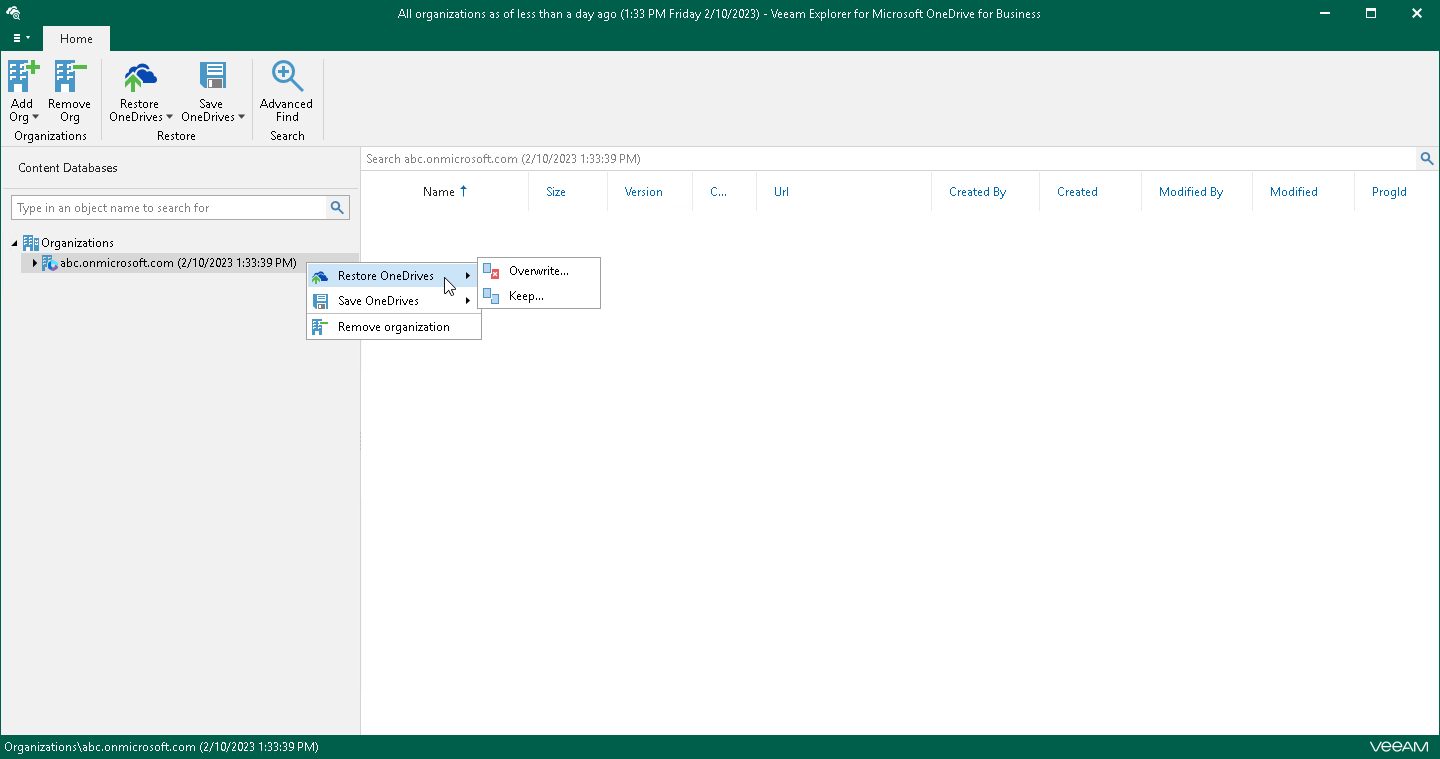Open Advanced Find magnifier icon
The width and height of the screenshot is (1440, 759).
[287, 77]
